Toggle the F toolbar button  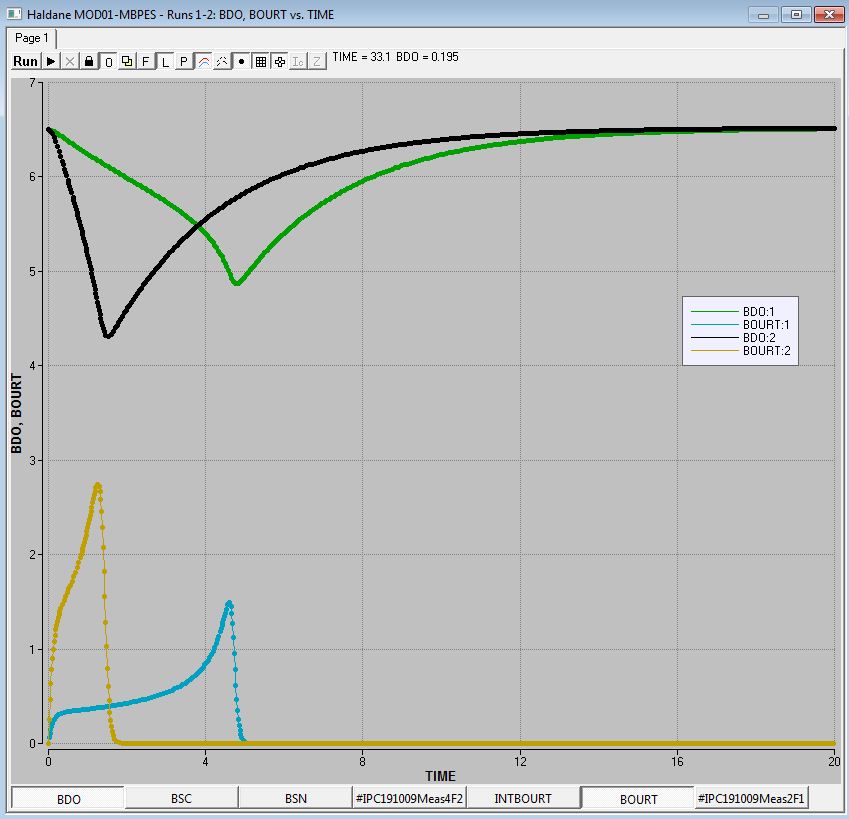[146, 62]
